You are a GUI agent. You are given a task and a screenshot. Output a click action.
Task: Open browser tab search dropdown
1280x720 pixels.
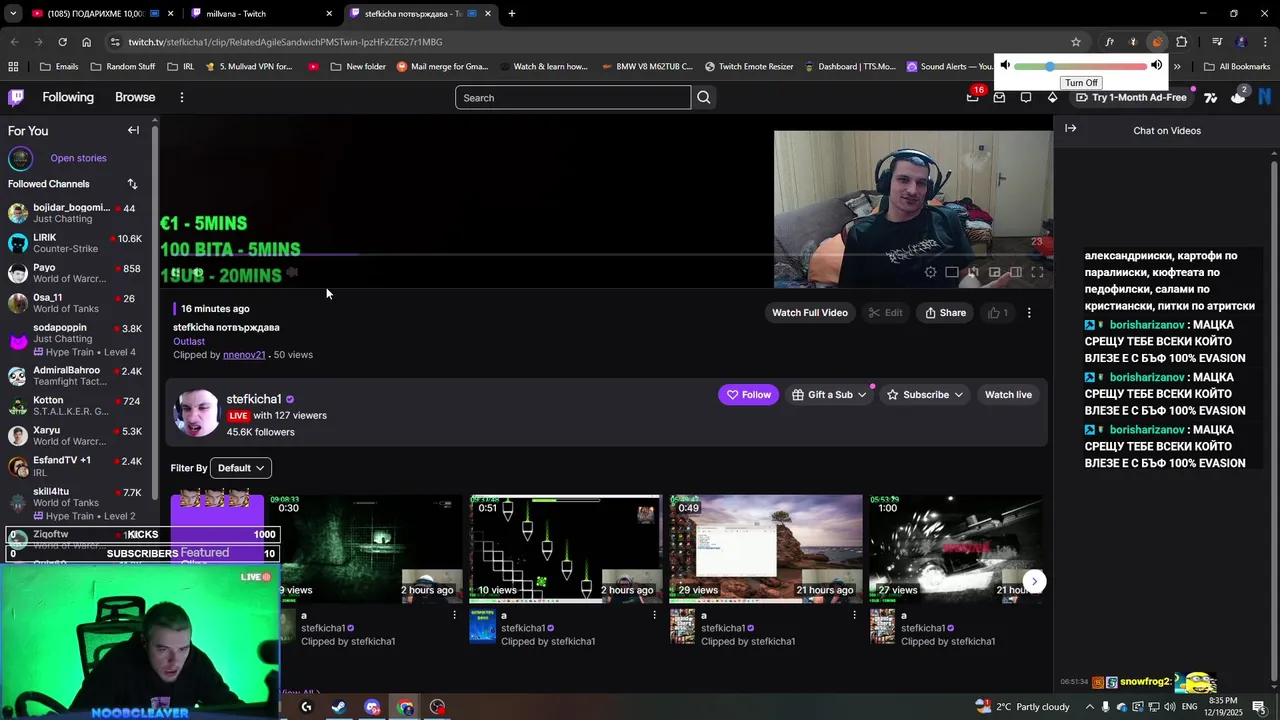(13, 14)
